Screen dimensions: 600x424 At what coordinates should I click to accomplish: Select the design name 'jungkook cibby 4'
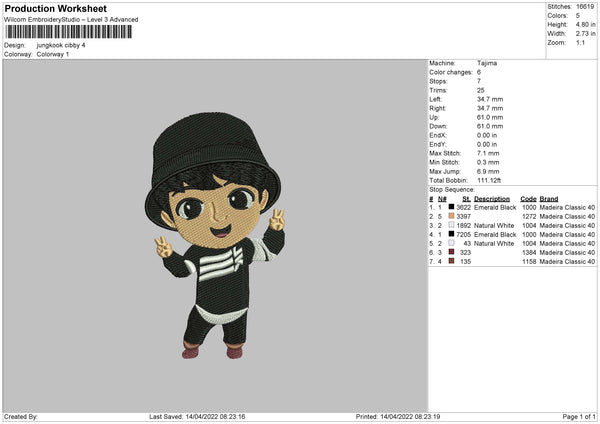[x=61, y=45]
